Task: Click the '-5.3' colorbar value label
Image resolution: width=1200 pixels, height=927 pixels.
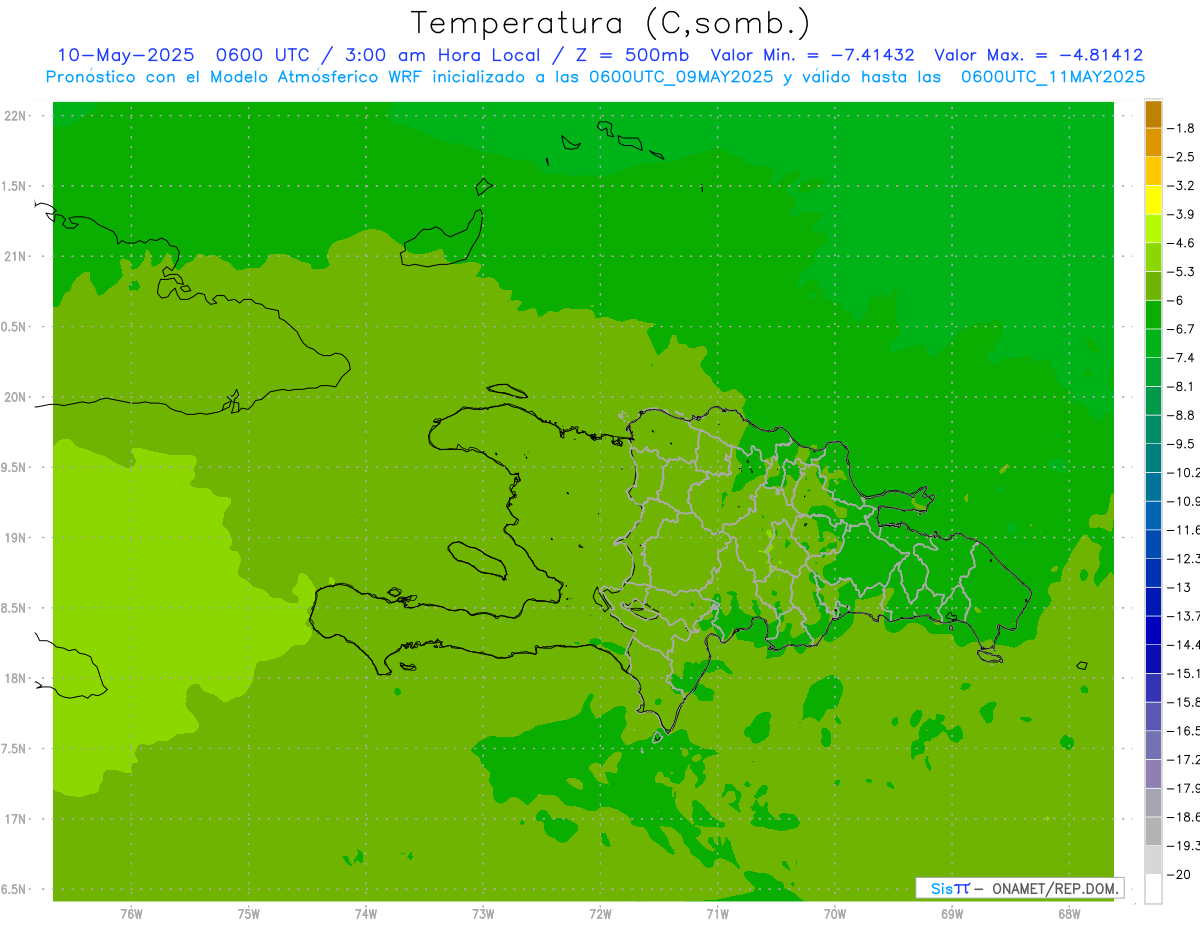Action: [x=1181, y=271]
